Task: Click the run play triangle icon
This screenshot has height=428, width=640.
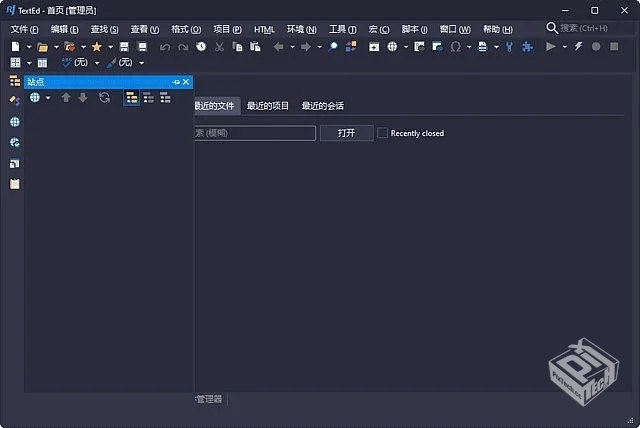Action: tap(551, 47)
